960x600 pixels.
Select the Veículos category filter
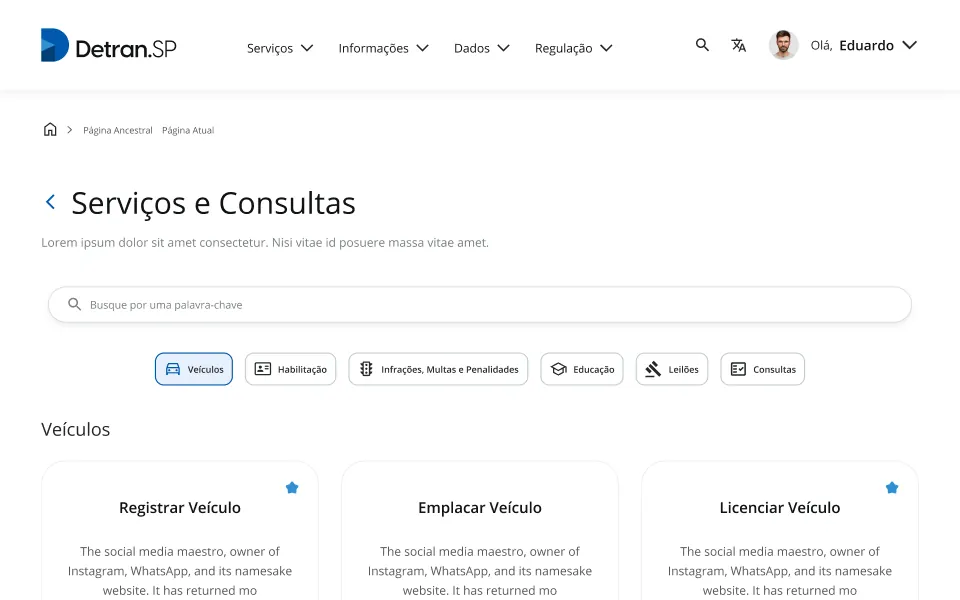pyautogui.click(x=193, y=369)
